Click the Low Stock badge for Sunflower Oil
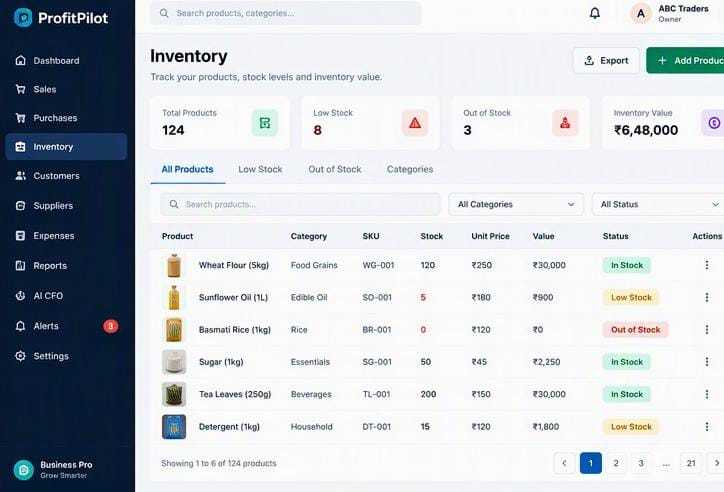Image resolution: width=724 pixels, height=492 pixels. (631, 297)
